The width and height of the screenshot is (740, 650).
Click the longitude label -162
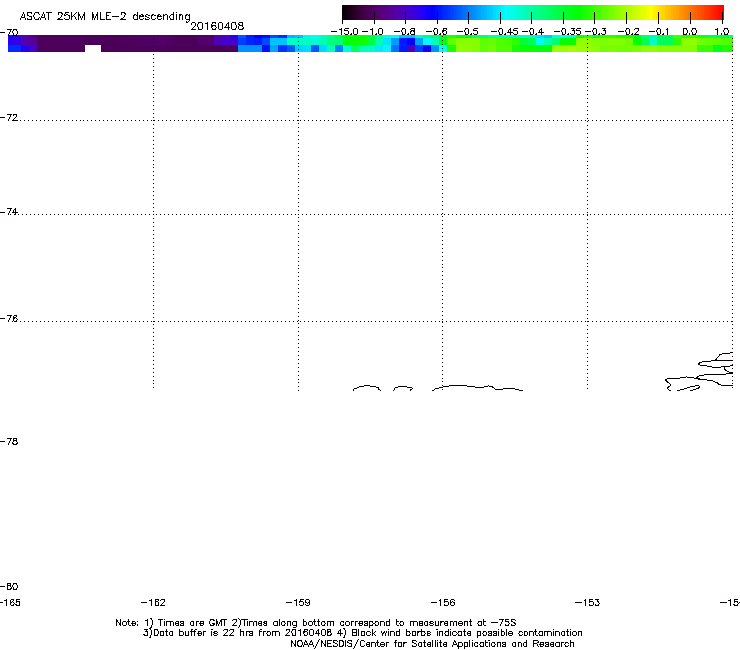coord(153,602)
